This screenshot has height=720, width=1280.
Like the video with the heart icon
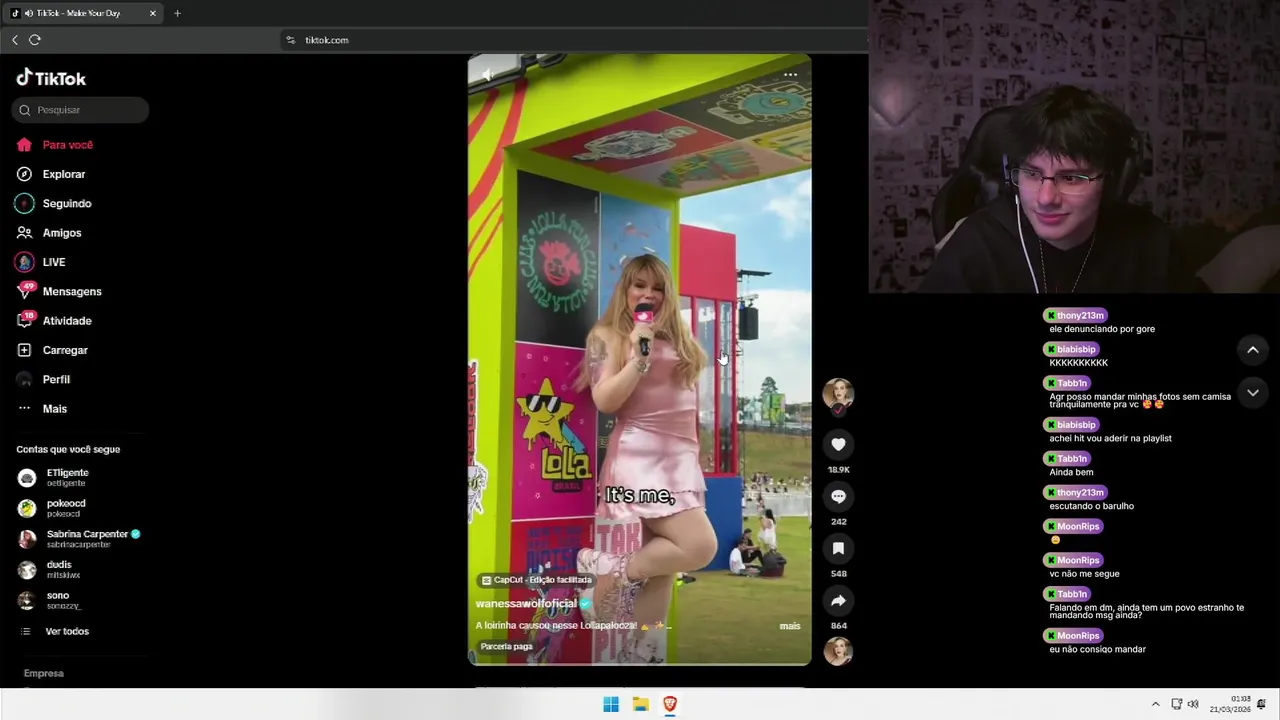click(x=838, y=444)
